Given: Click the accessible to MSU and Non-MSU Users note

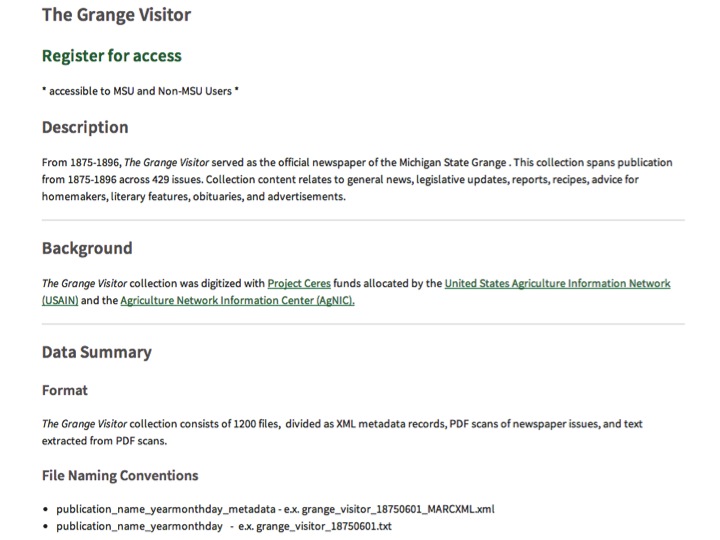Looking at the screenshot, I should pos(140,91).
